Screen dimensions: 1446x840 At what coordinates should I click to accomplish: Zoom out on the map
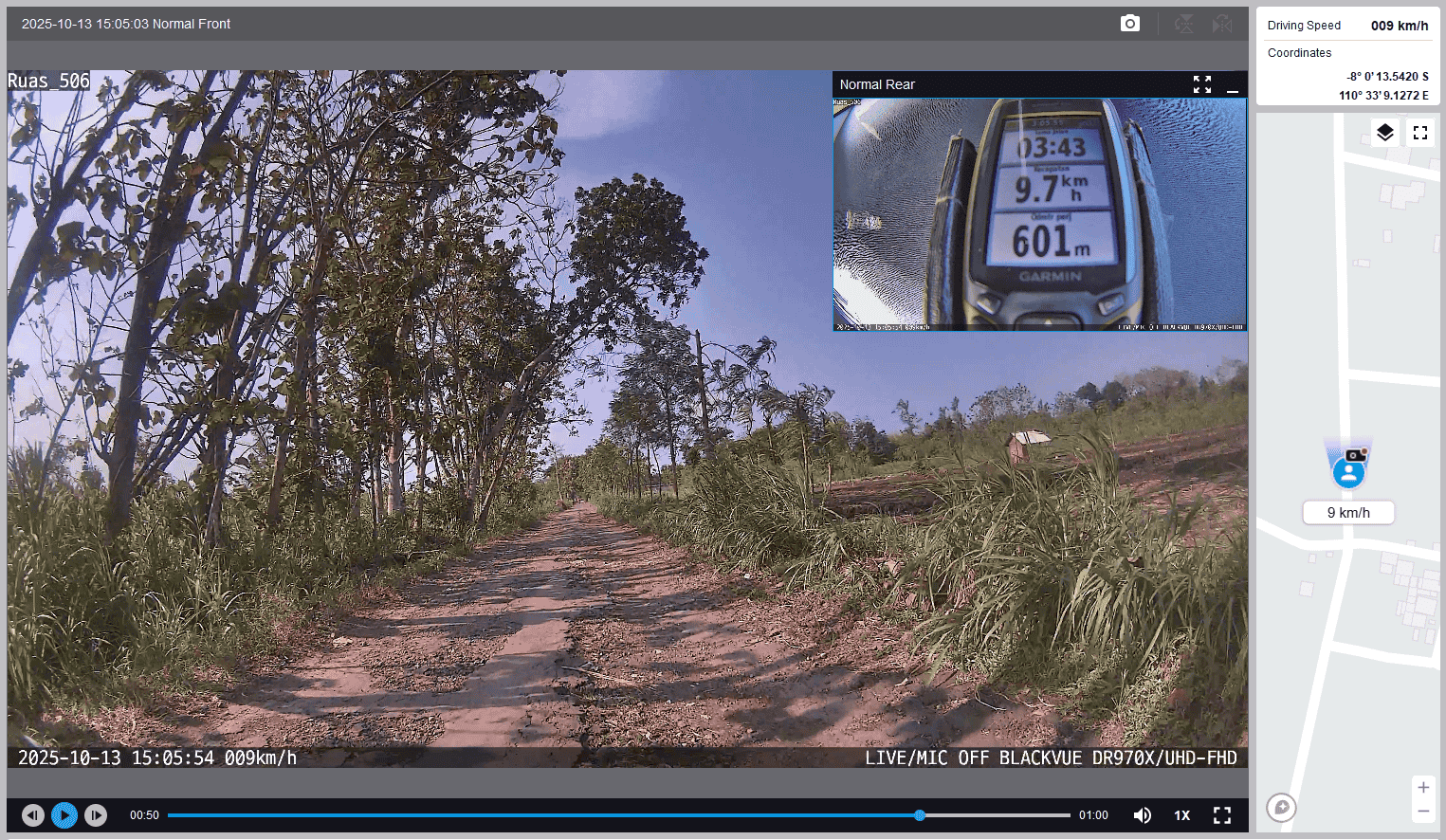[x=1422, y=812]
